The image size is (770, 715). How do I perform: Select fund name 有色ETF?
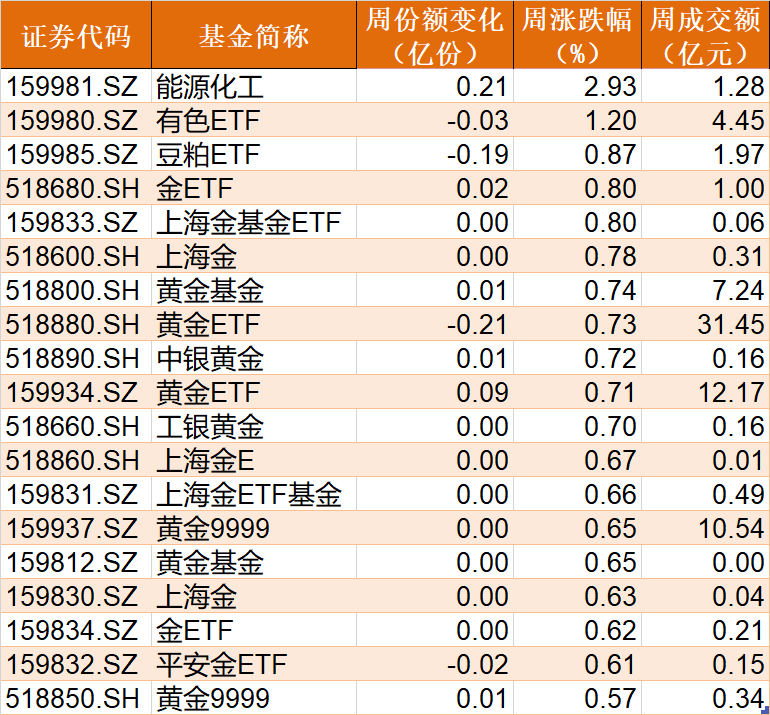254,120
